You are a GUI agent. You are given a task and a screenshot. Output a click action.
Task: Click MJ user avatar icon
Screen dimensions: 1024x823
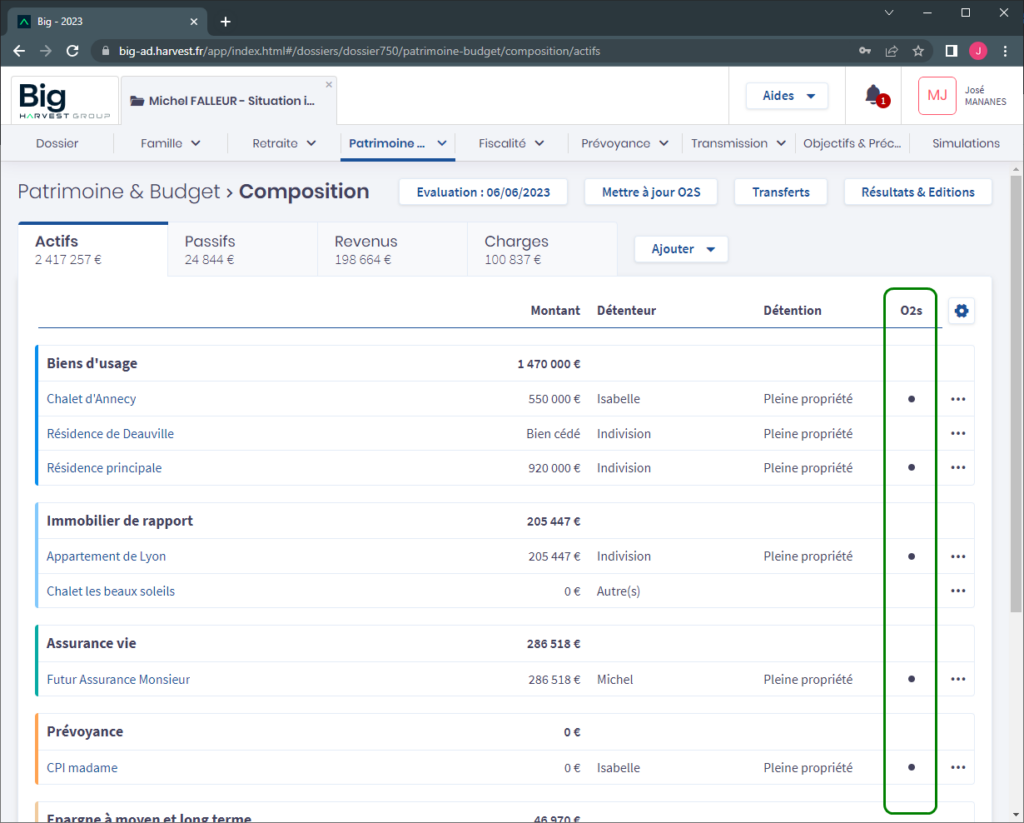(937, 96)
